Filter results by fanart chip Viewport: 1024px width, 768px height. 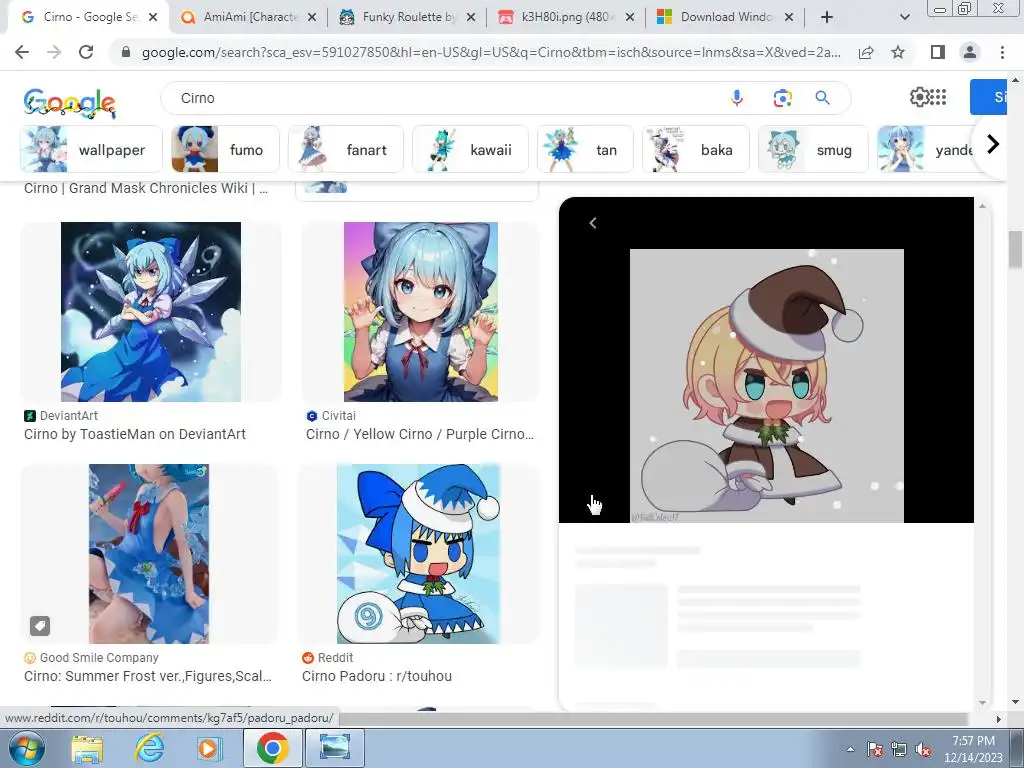346,150
